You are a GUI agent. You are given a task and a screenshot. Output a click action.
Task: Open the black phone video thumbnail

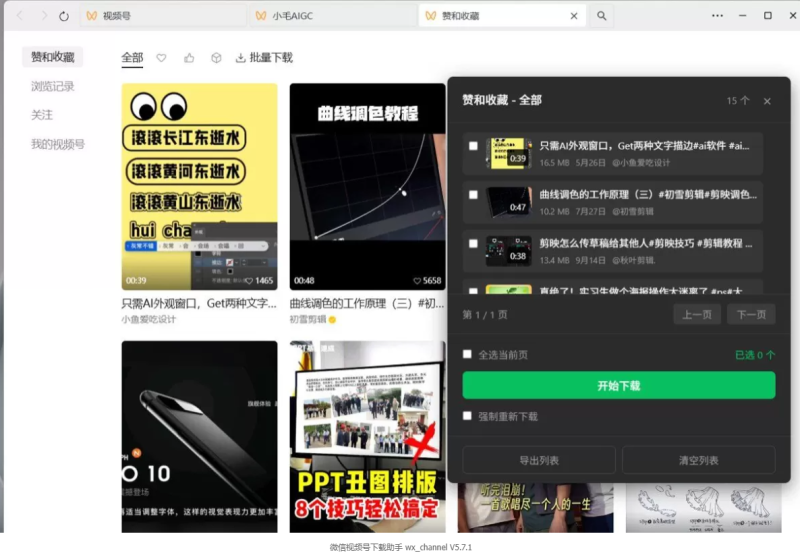199,437
